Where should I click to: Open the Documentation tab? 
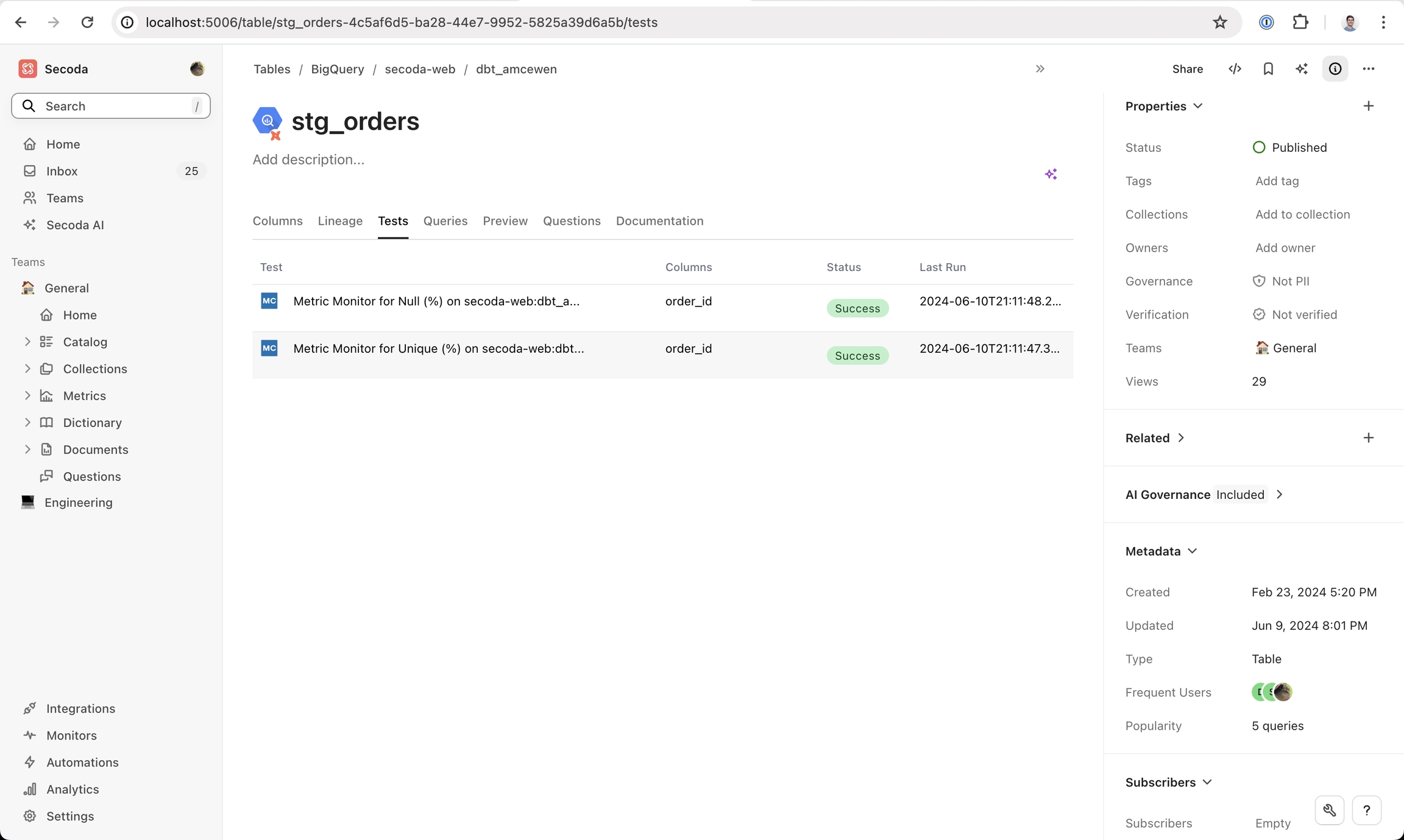659,221
